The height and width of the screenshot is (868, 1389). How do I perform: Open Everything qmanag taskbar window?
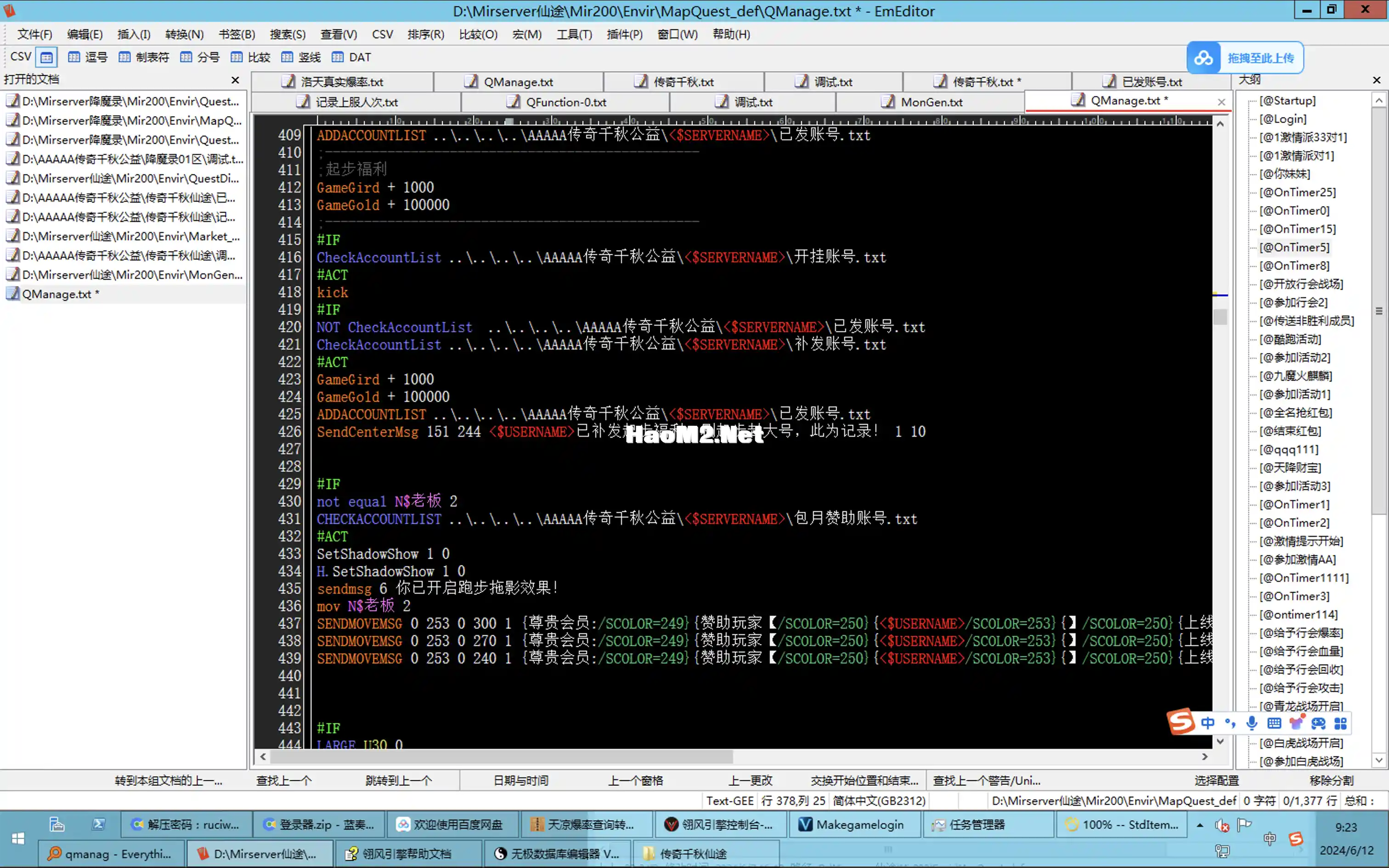click(111, 854)
